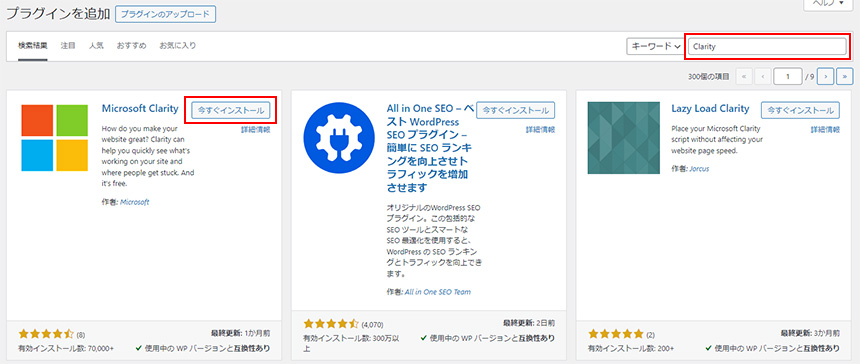This screenshot has width=860, height=364.
Task: Click the 300個の項目 results count text
Action: (x=709, y=77)
